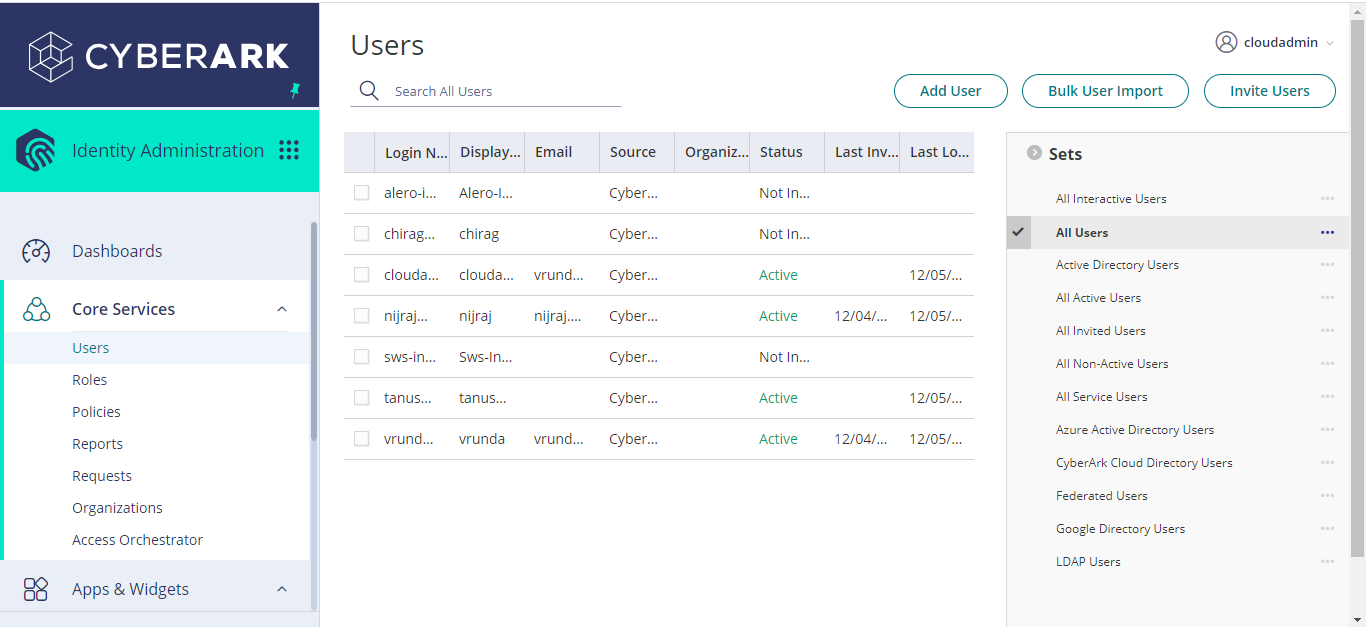Screen dimensions: 1366x627
Task: Collapse the Core Services section chevron
Action: (x=282, y=309)
